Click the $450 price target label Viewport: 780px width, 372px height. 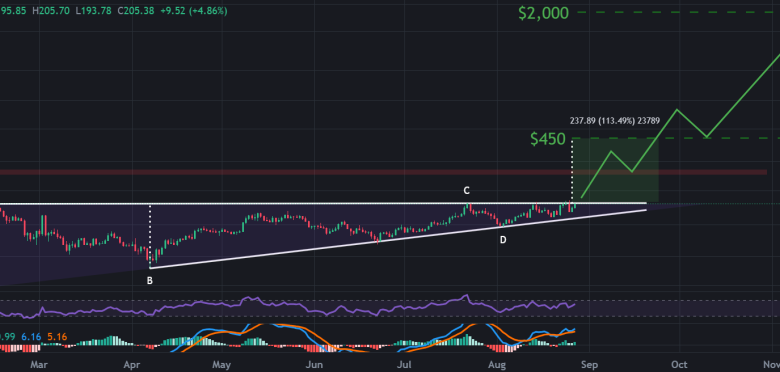coord(548,139)
